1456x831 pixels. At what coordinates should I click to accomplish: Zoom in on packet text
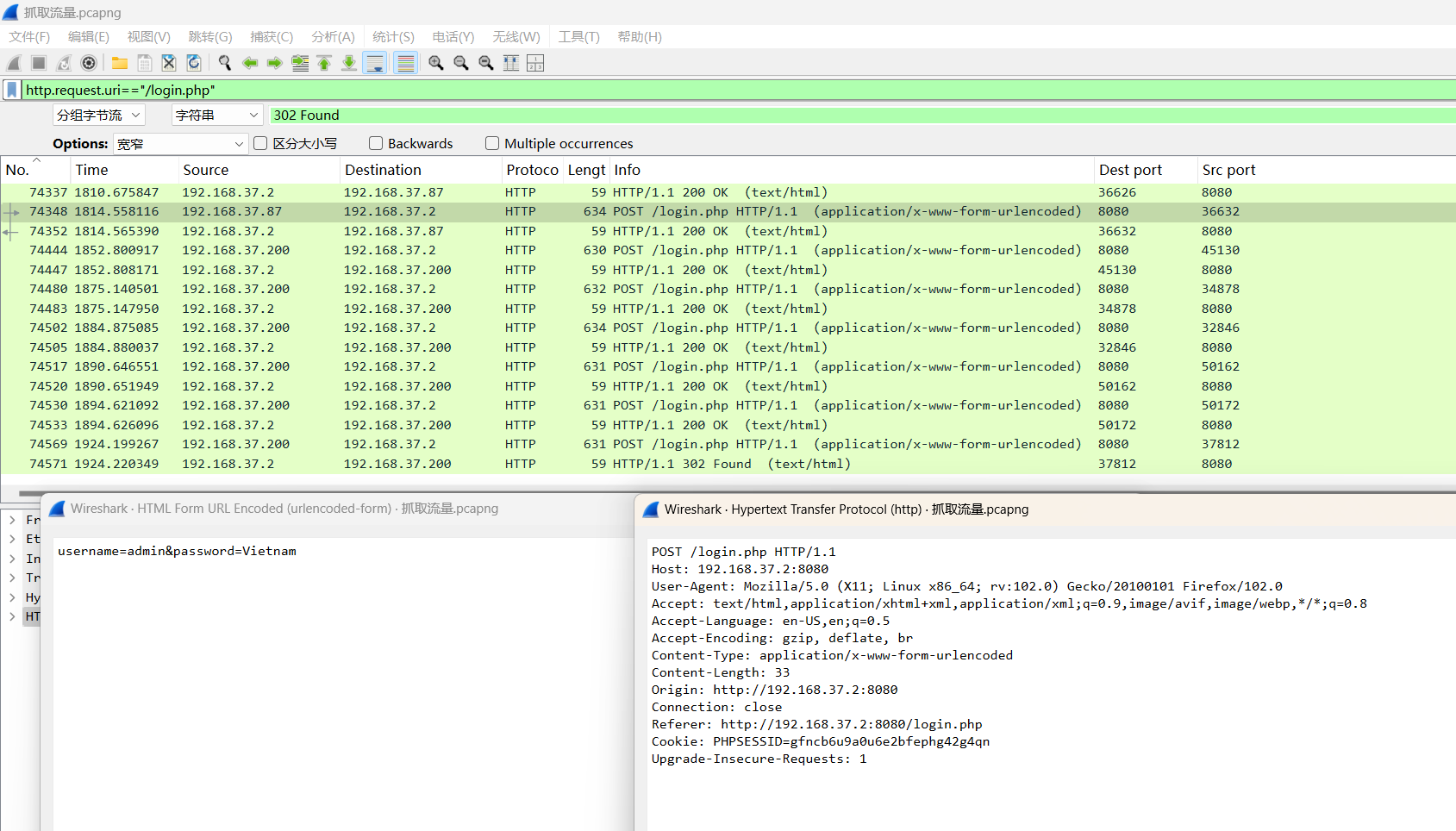click(x=436, y=63)
